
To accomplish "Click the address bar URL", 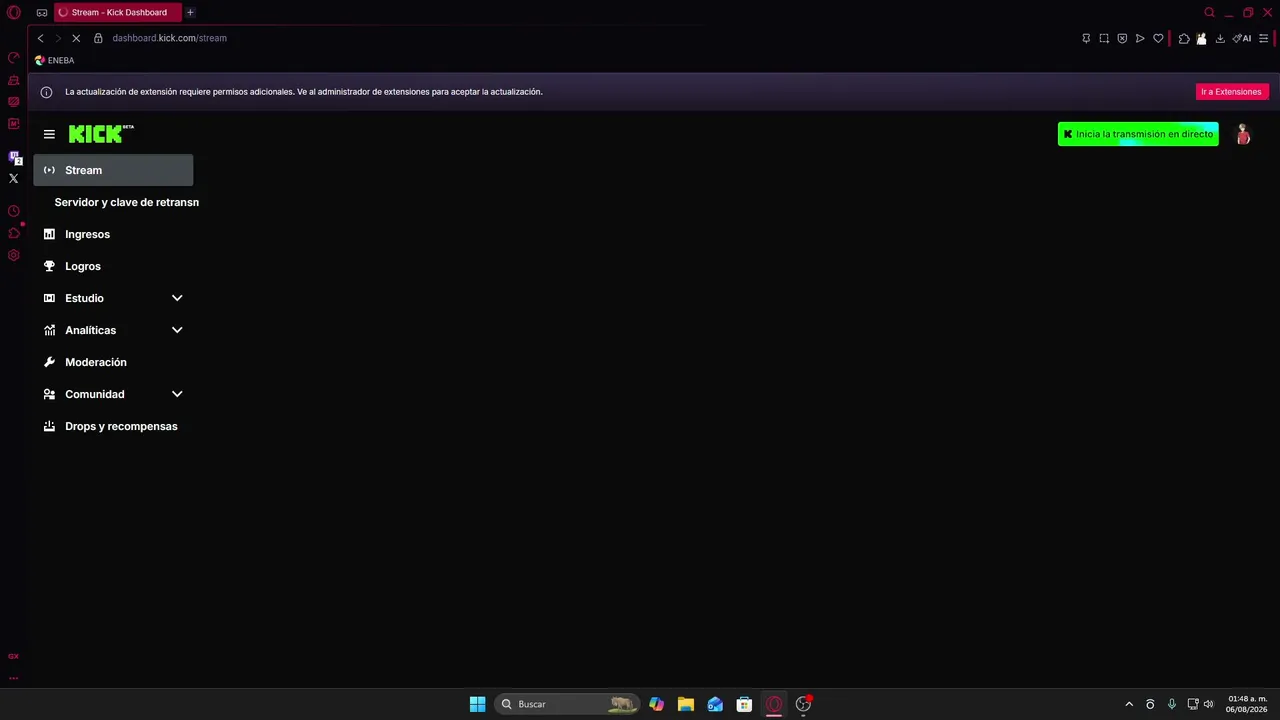I will click(x=170, y=38).
